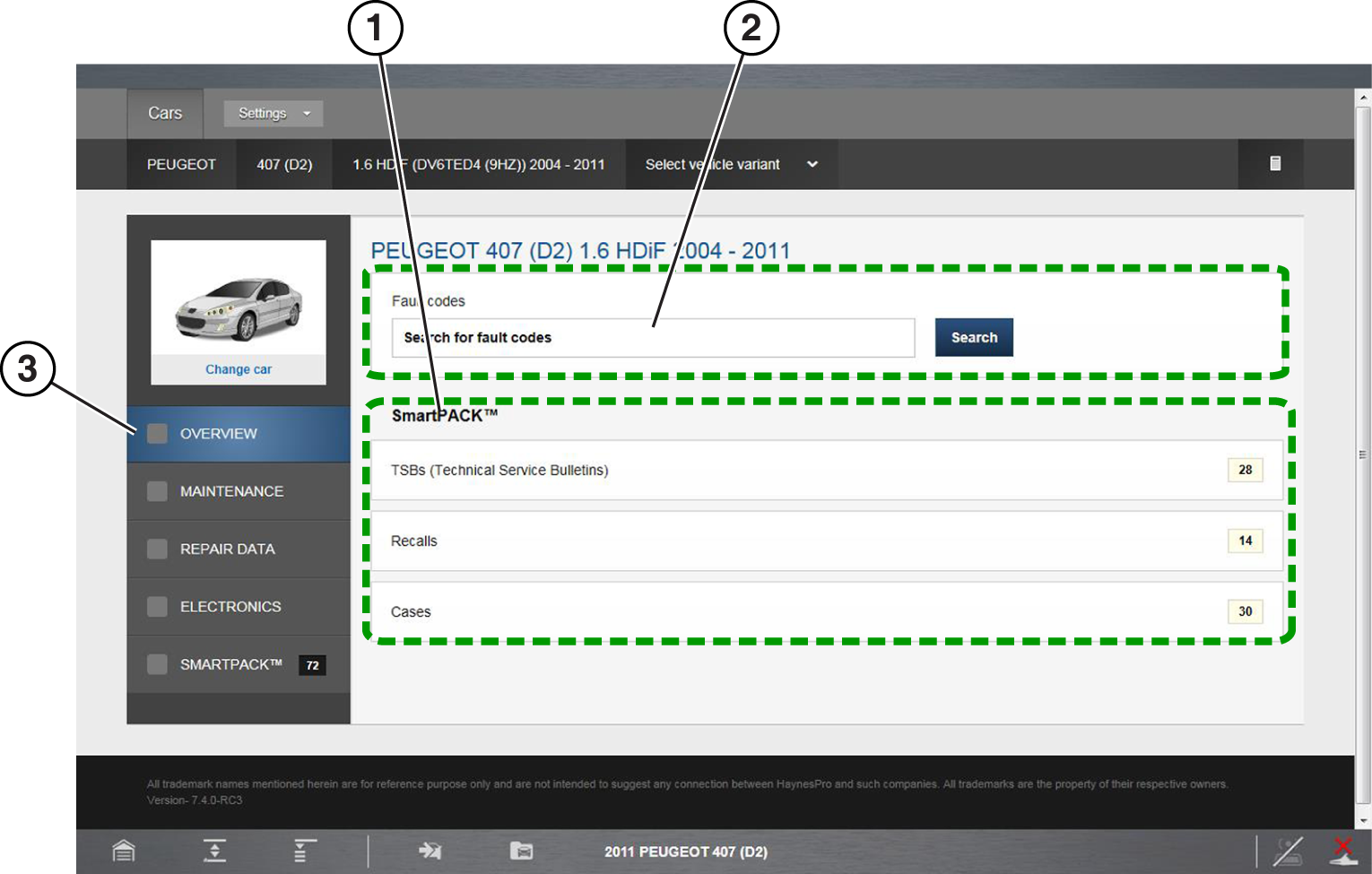This screenshot has height=874, width=1372.
Task: Open the vehicle folder icon in bottom toolbar
Action: 521,850
